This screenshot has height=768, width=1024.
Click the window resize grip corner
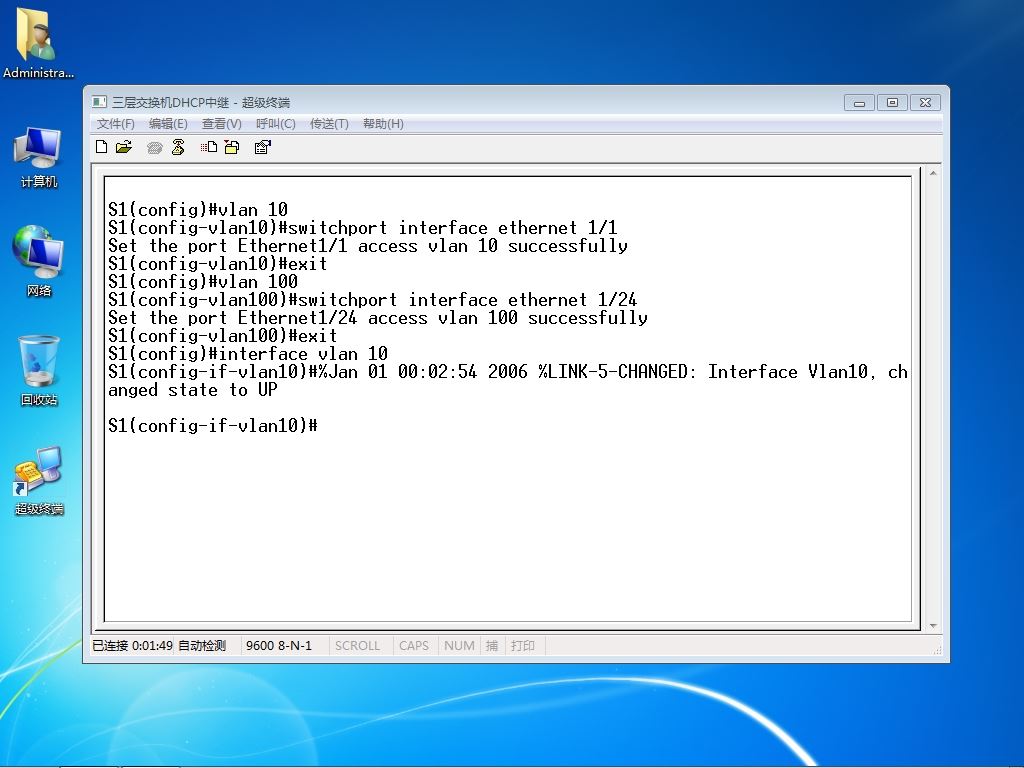[x=938, y=650]
